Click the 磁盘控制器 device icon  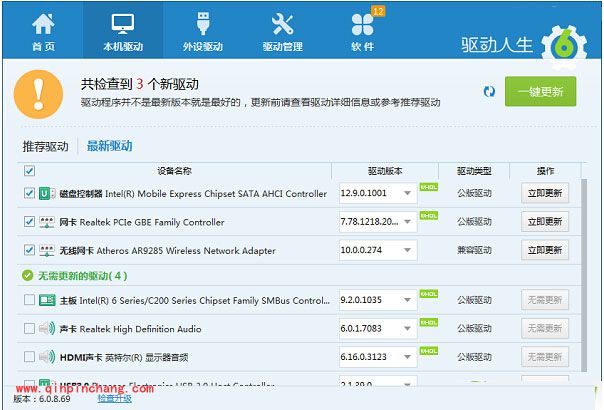[47, 193]
